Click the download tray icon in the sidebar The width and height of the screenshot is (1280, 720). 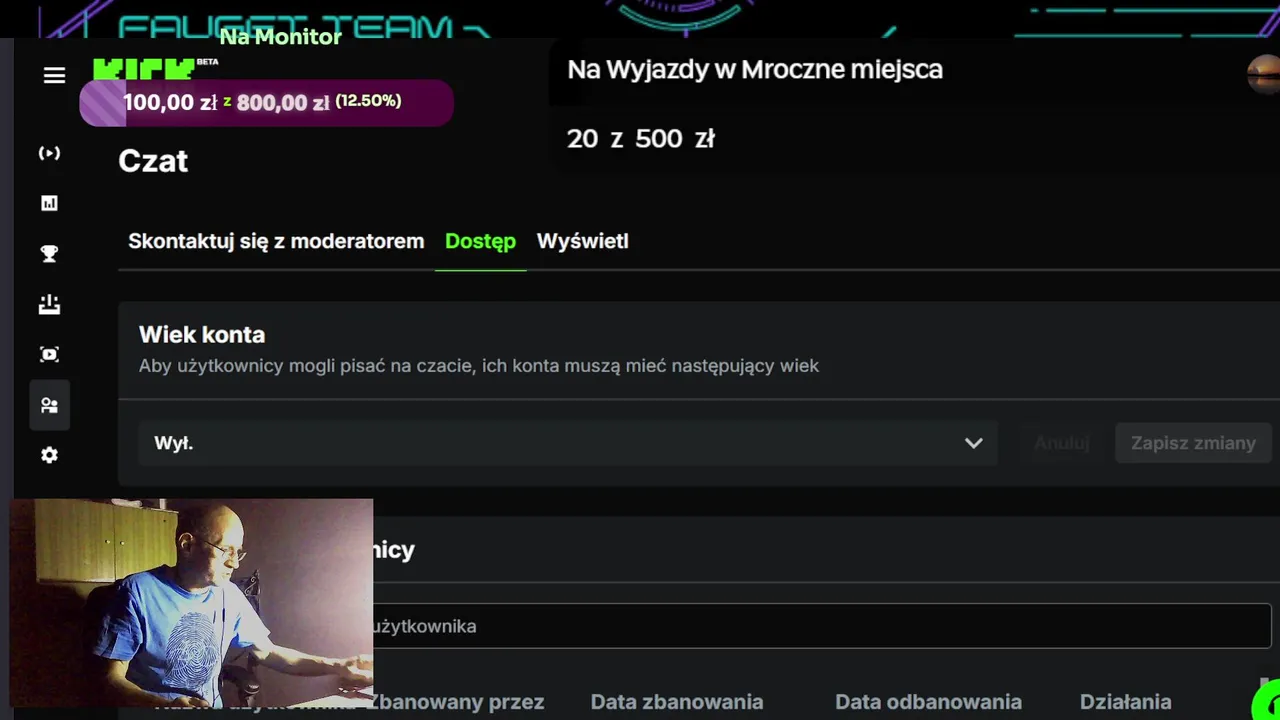pyautogui.click(x=49, y=304)
